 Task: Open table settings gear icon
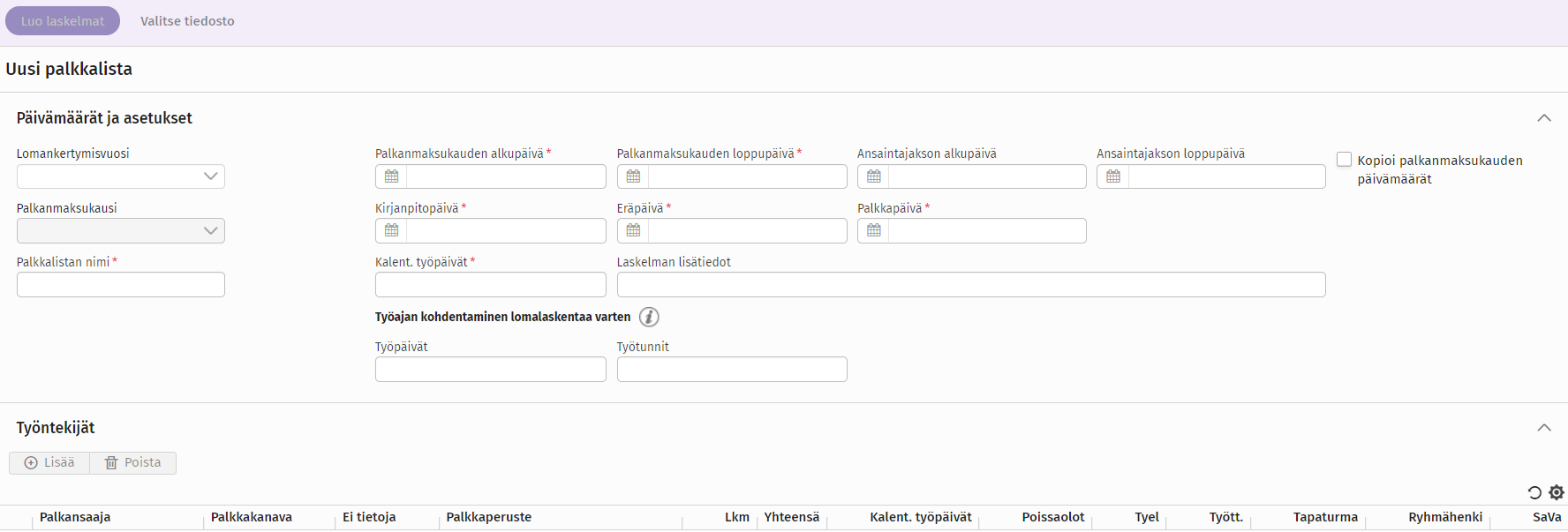pyautogui.click(x=1557, y=492)
